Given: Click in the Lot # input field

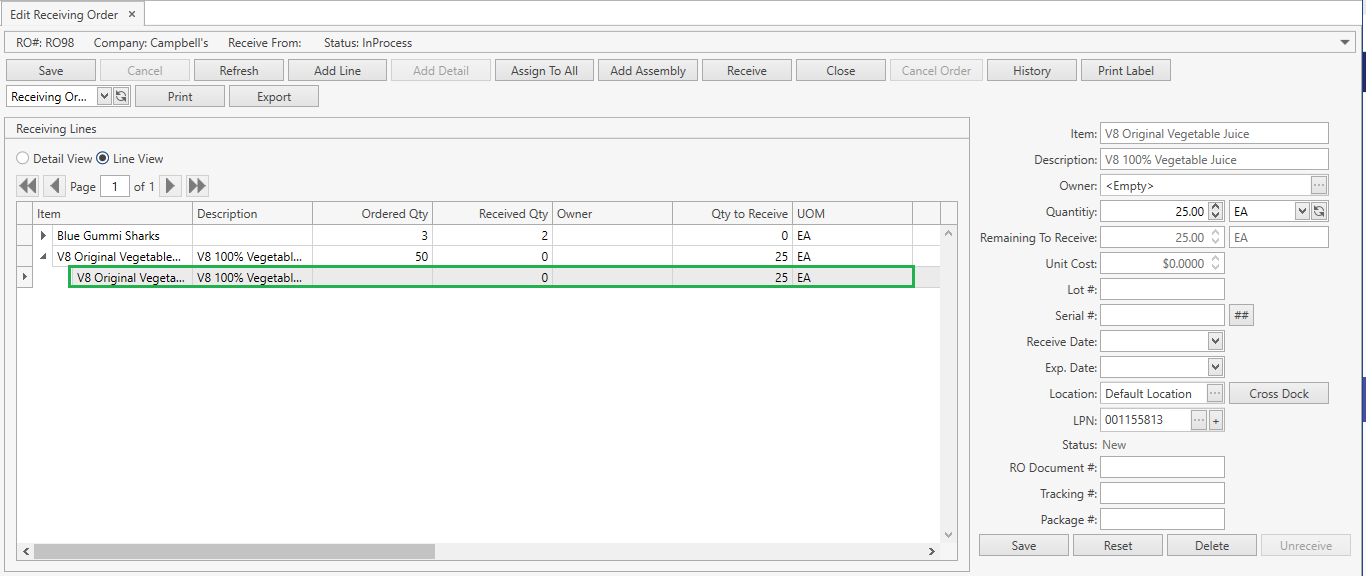Looking at the screenshot, I should pyautogui.click(x=1162, y=290).
